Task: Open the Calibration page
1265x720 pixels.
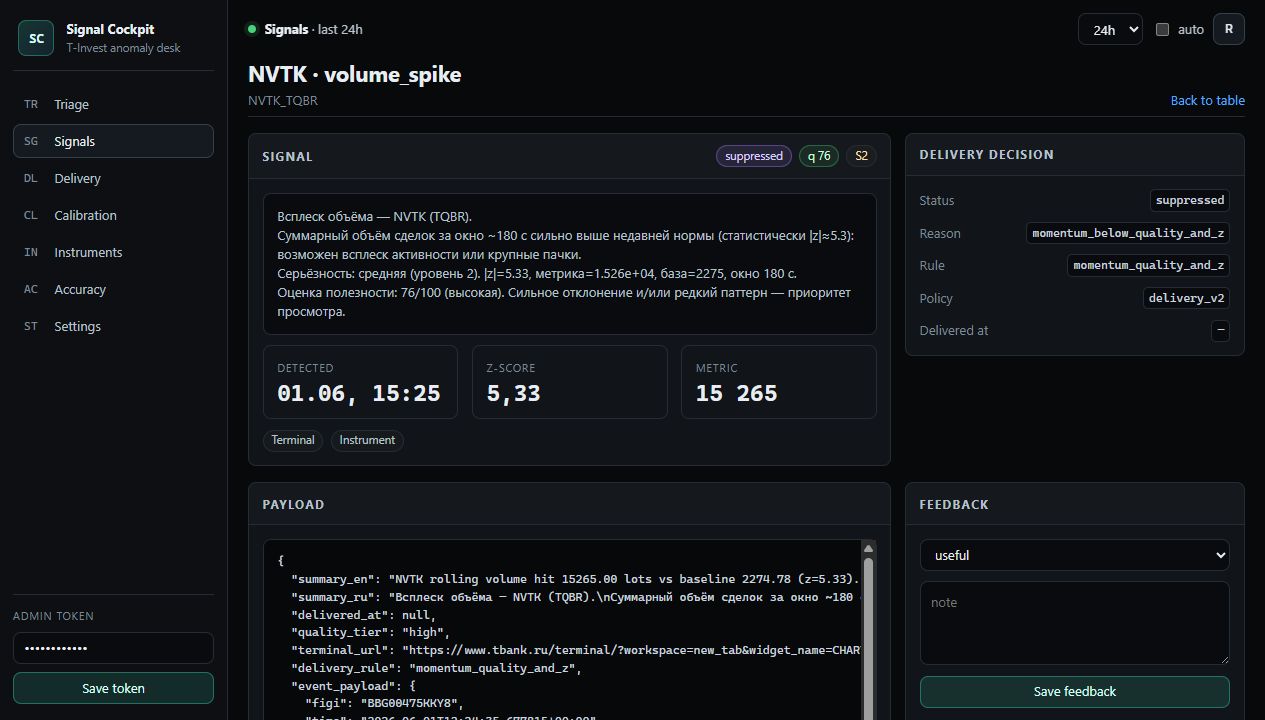Action: [x=113, y=215]
